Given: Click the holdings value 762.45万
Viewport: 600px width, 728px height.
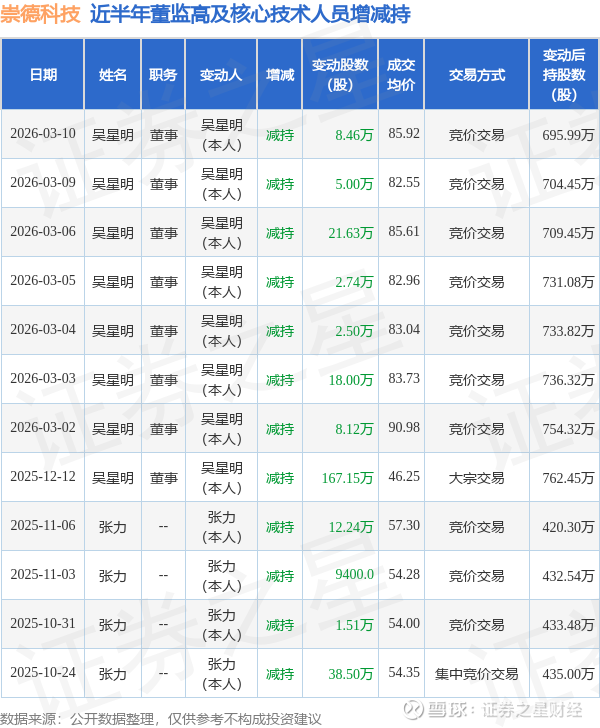Looking at the screenshot, I should pos(568,478).
